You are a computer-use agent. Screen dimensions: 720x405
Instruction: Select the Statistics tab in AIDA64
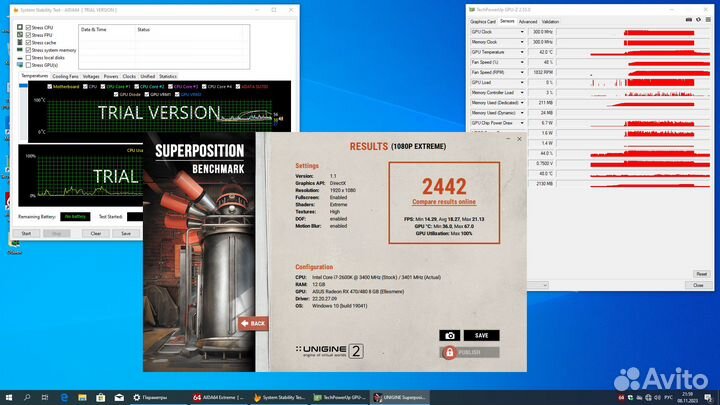click(x=168, y=77)
